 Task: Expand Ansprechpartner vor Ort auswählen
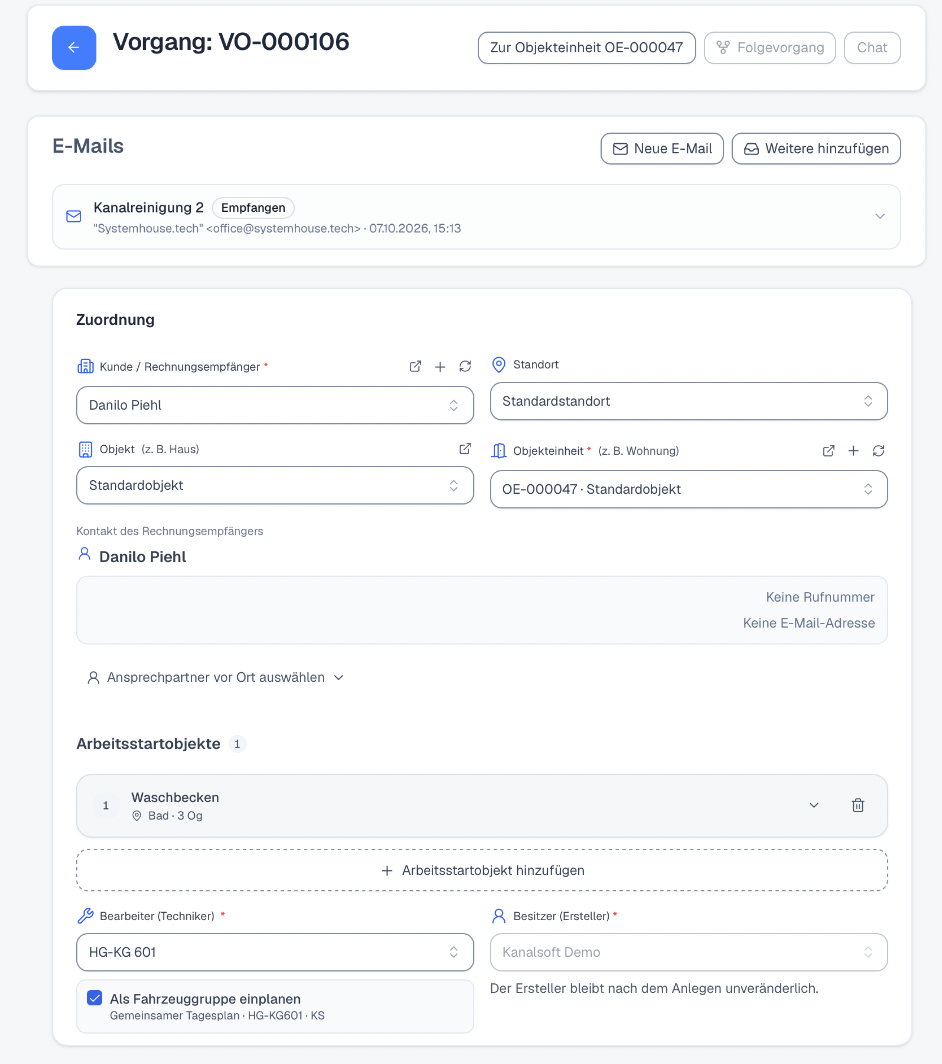pos(216,677)
